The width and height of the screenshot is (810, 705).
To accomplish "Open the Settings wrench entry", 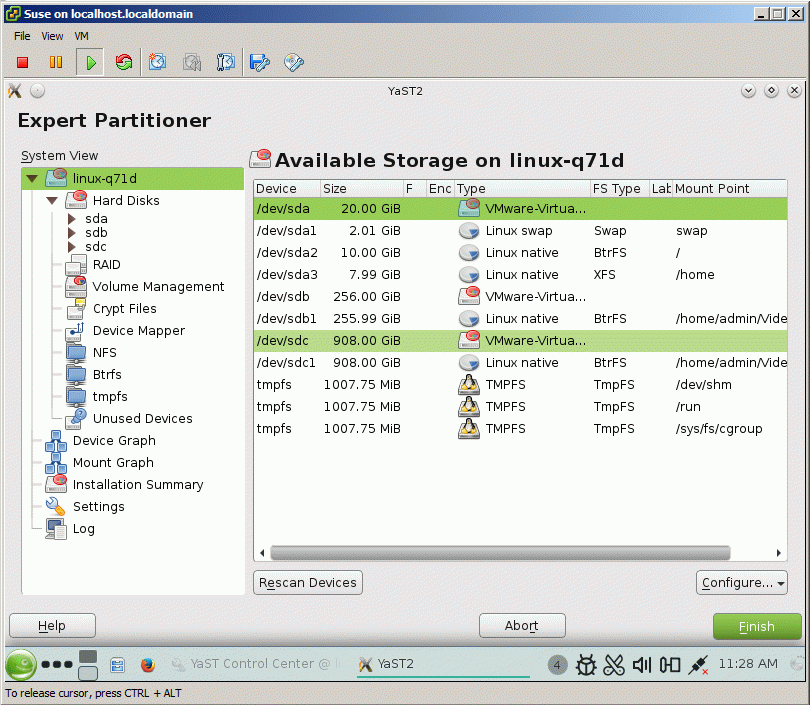I will pyautogui.click(x=98, y=507).
